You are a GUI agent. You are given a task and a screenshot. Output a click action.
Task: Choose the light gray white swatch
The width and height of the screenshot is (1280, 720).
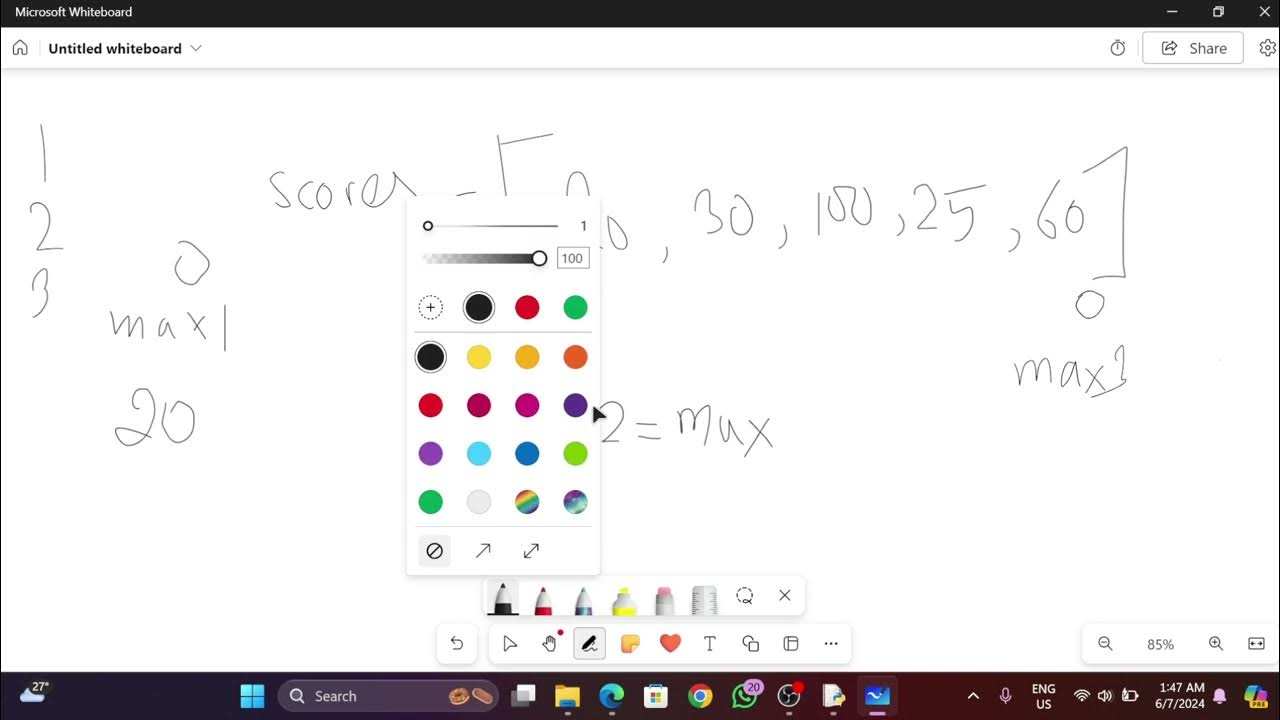click(x=479, y=501)
